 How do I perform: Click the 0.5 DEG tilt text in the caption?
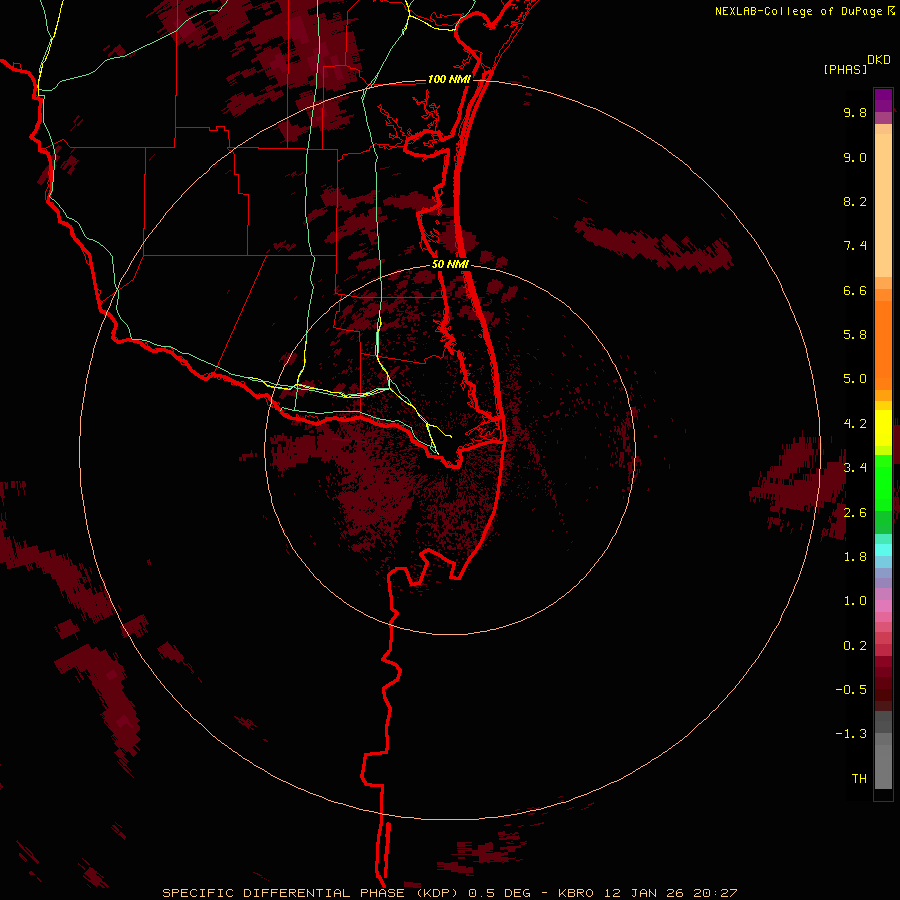tap(500, 893)
